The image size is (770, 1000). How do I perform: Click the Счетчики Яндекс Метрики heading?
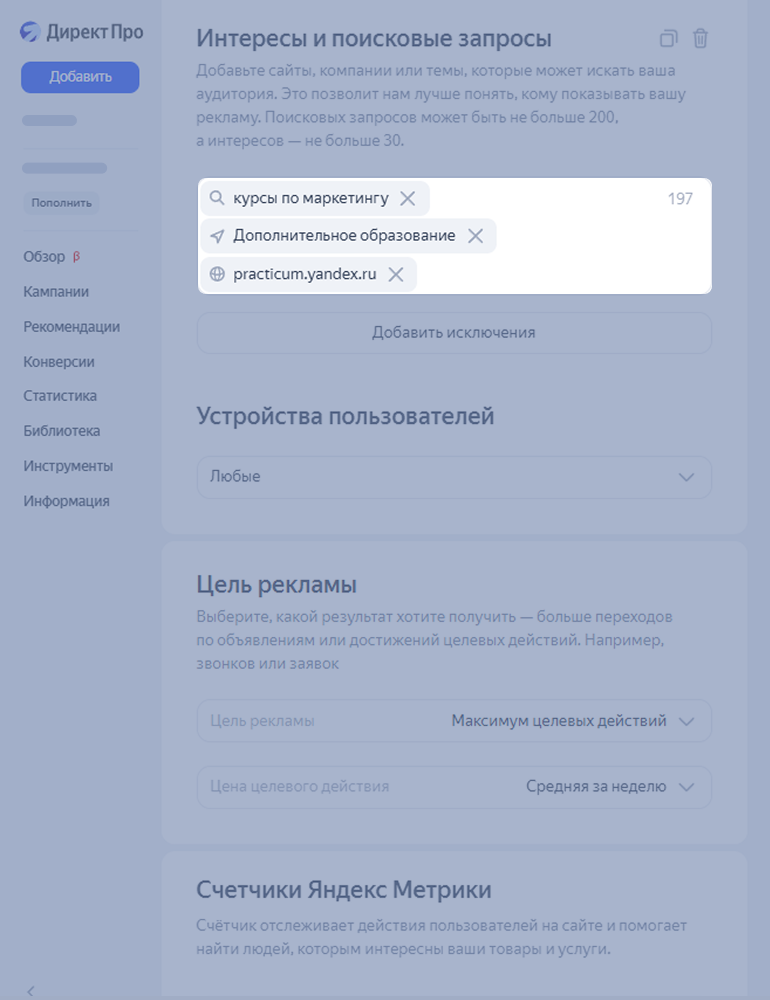(x=344, y=889)
